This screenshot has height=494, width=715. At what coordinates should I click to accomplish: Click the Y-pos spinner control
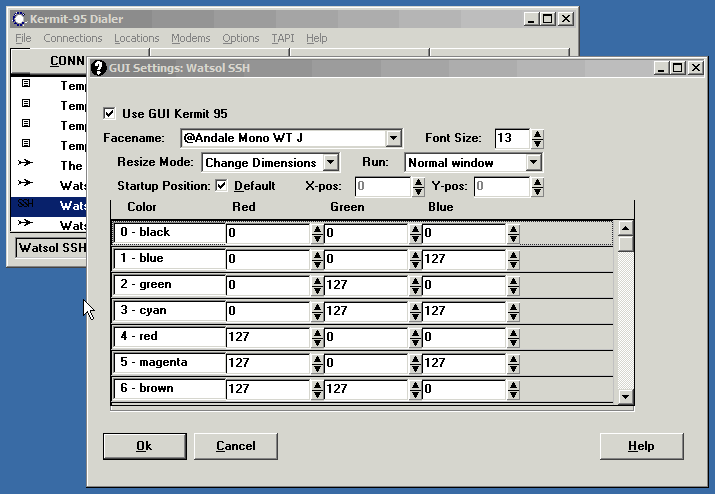(537, 187)
